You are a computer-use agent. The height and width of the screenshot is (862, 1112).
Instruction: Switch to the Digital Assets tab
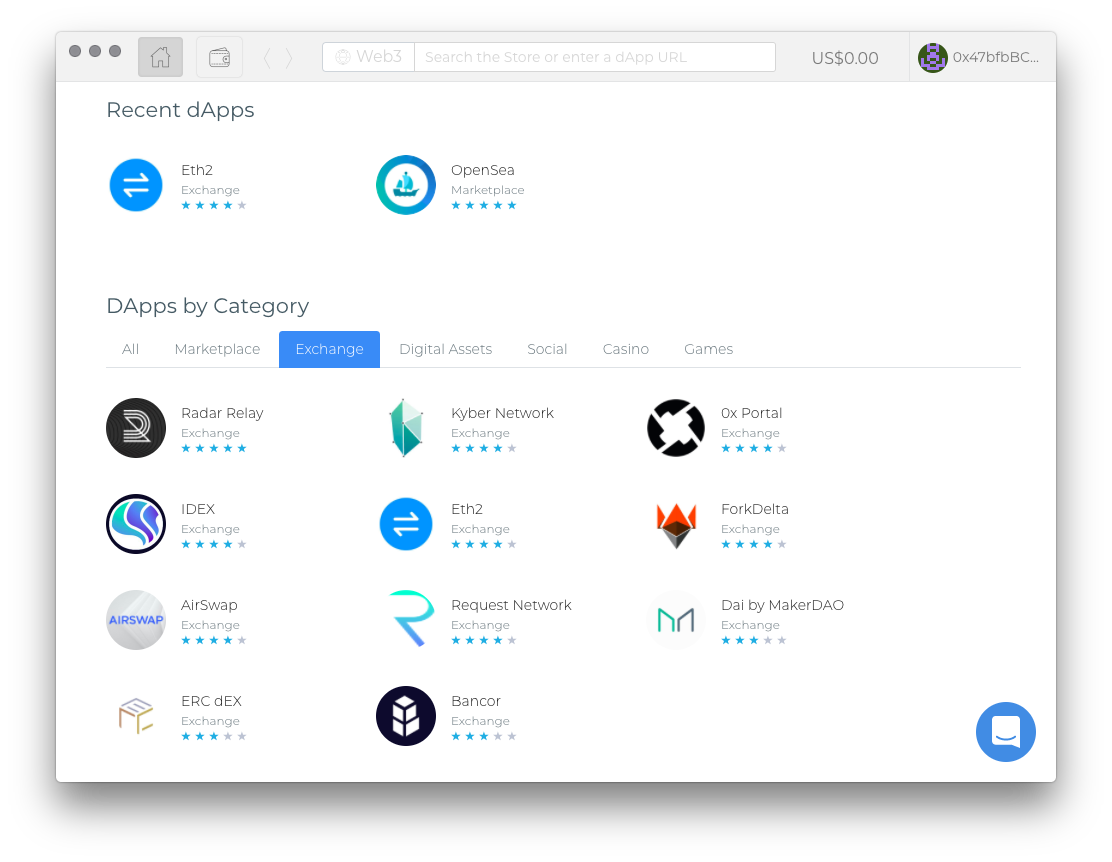coord(445,349)
